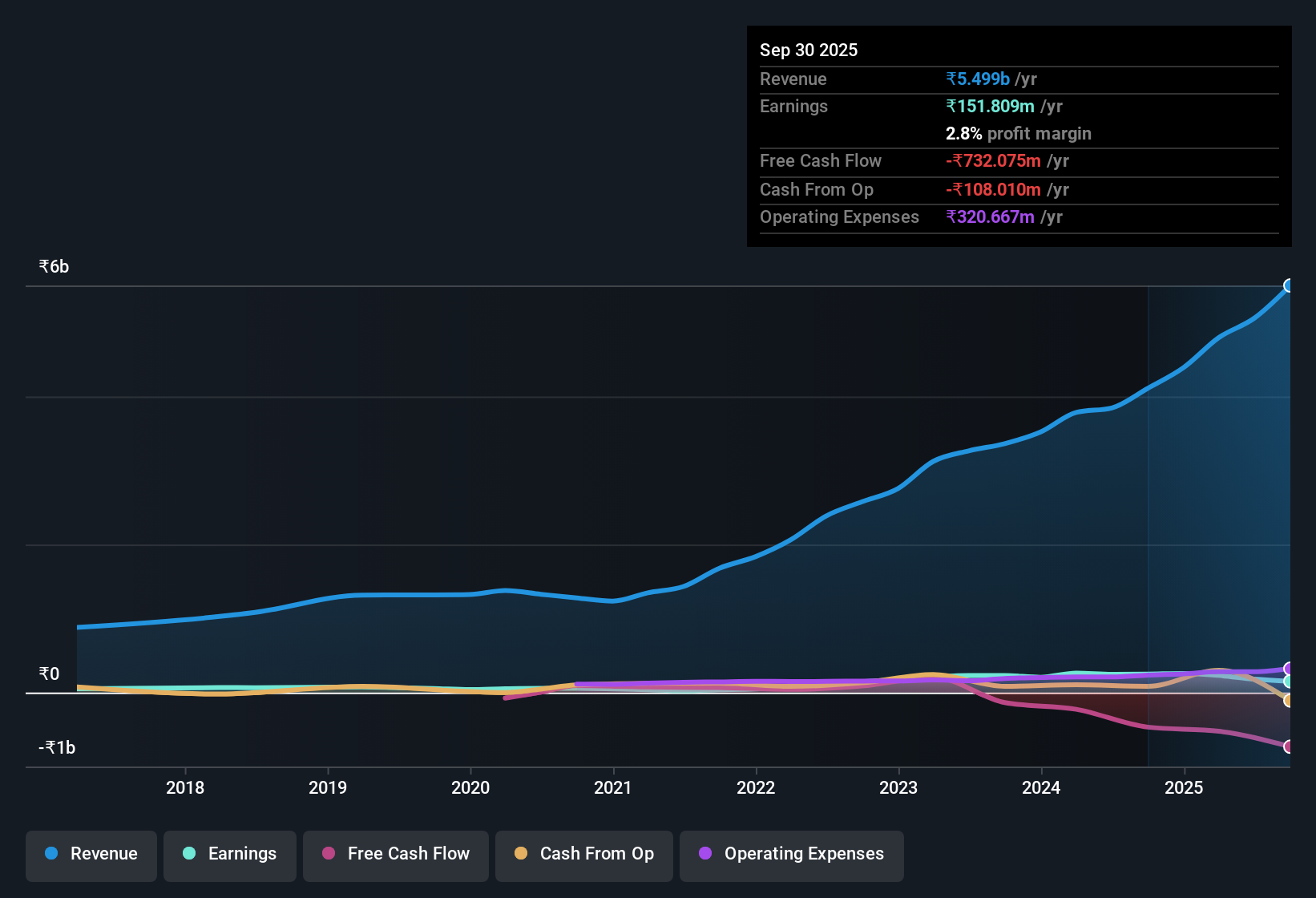Expand the Operating Expenses legend item
This screenshot has height=898, width=1316.
[x=791, y=854]
